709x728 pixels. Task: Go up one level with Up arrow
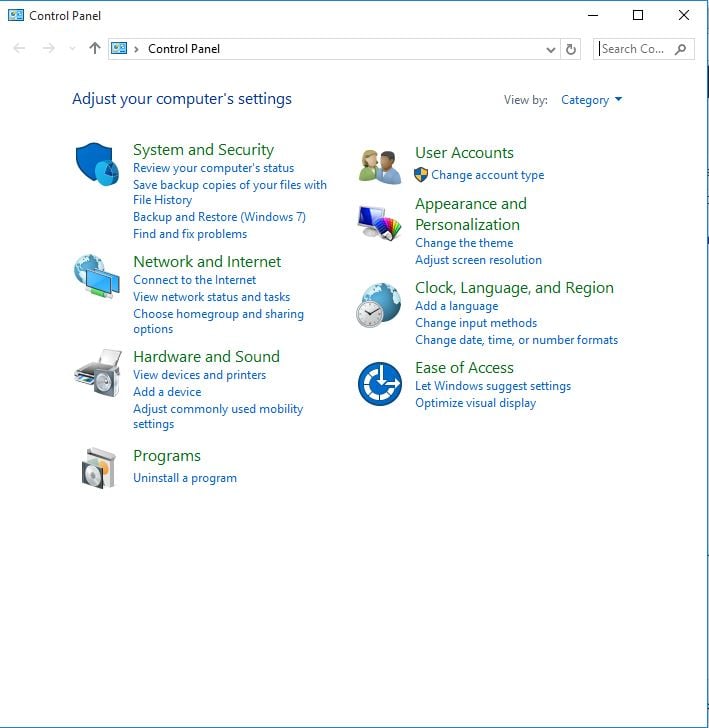[95, 48]
